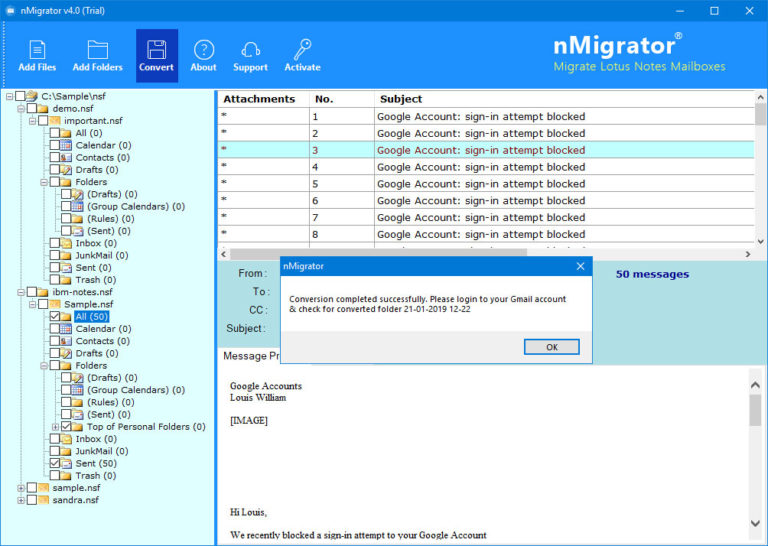Uncheck the Sent (50) checkbox
768x546 pixels.
point(55,463)
